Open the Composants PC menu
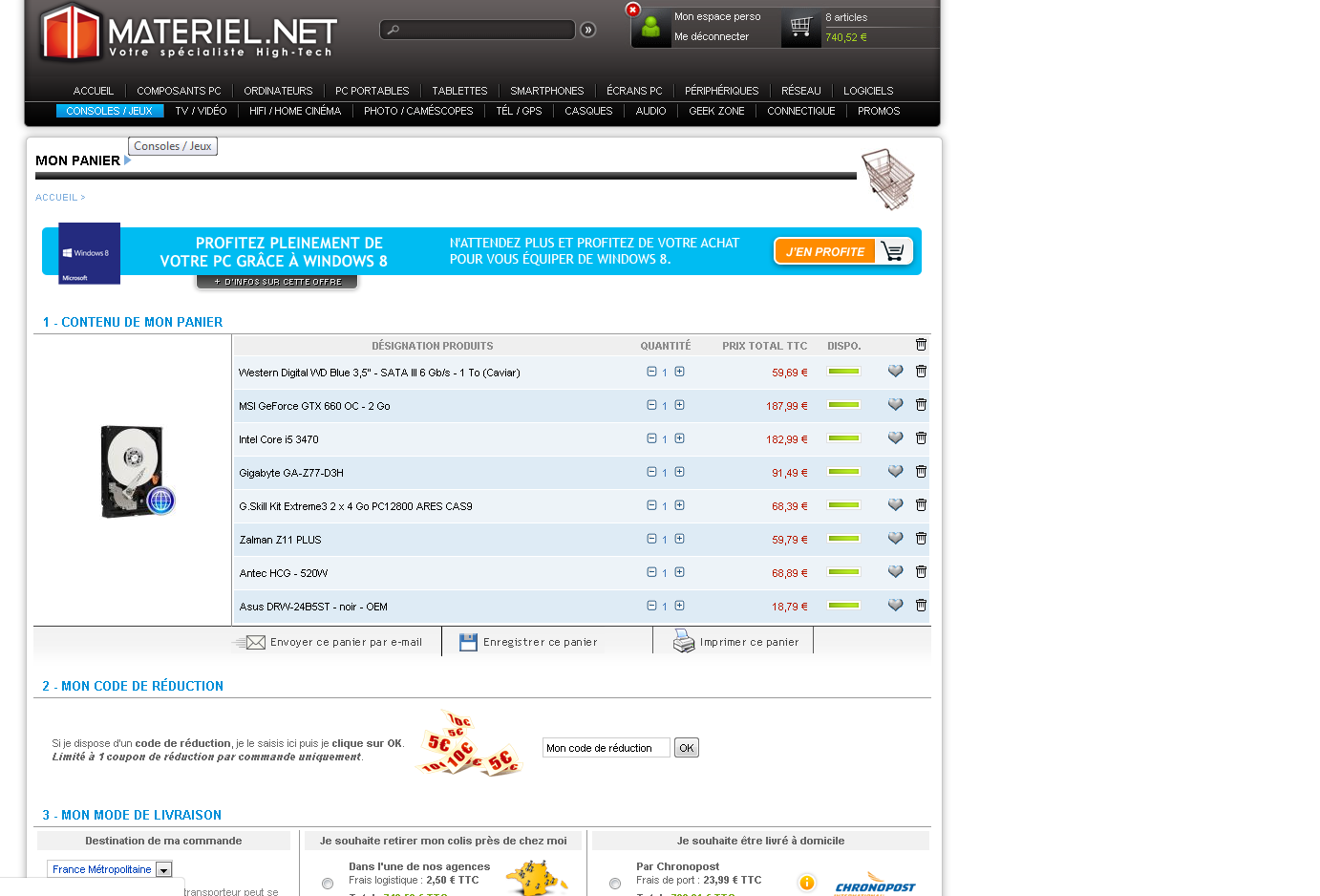The width and height of the screenshot is (1320, 896). click(x=179, y=91)
